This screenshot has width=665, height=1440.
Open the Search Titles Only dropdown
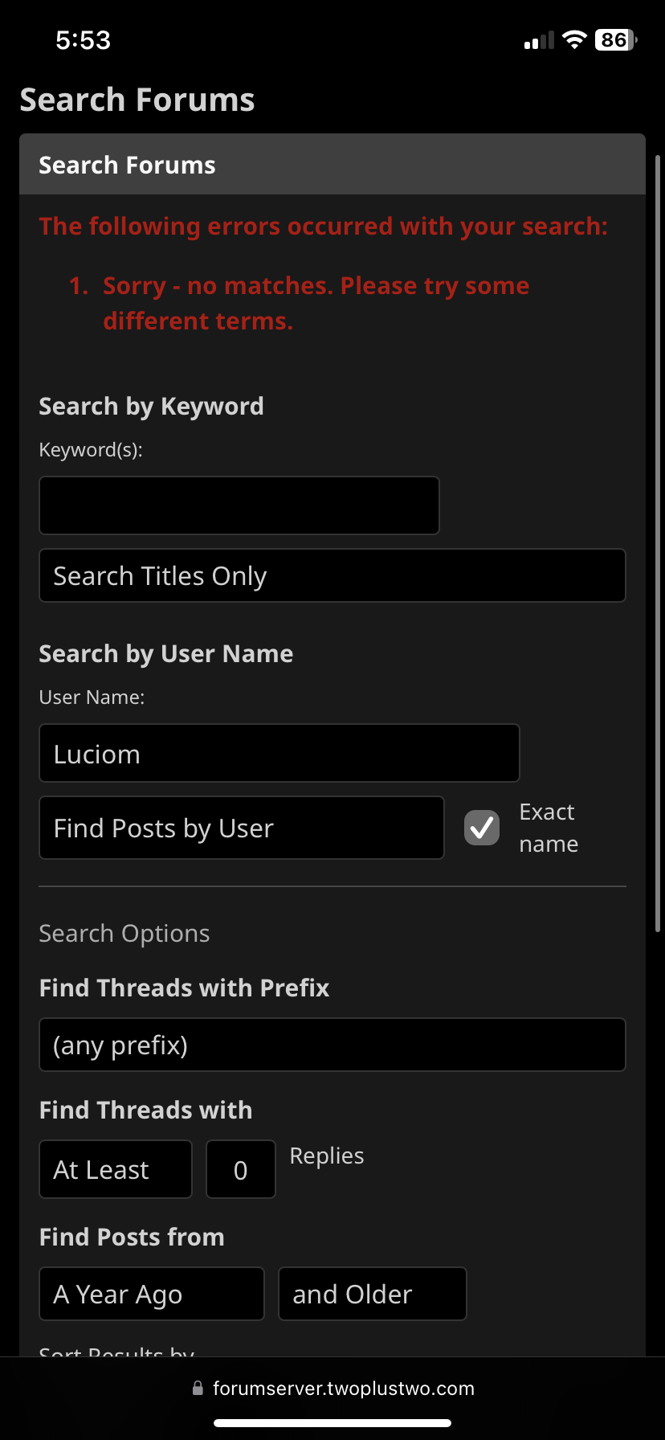click(x=332, y=576)
